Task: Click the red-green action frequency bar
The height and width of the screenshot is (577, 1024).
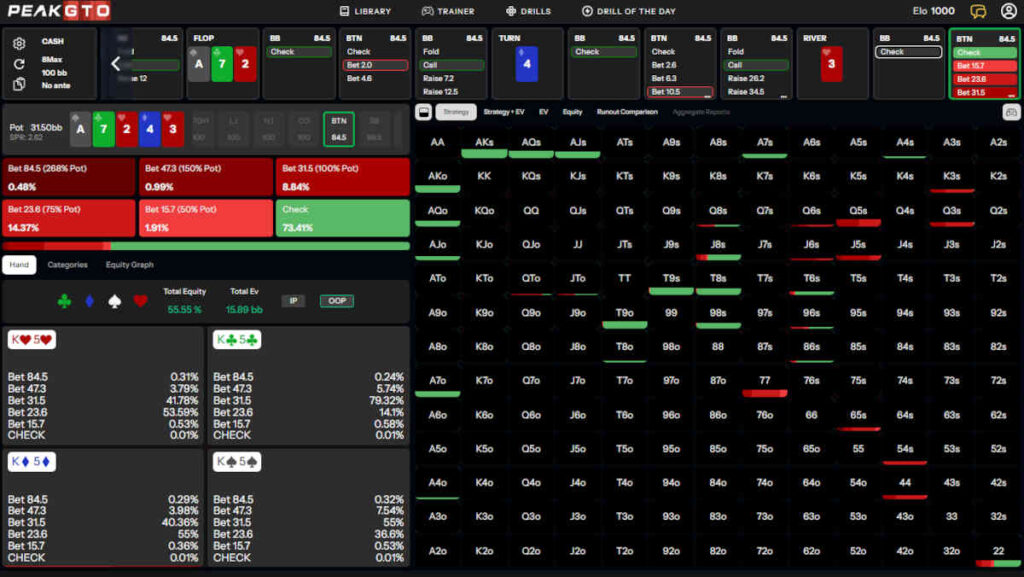Action: pyautogui.click(x=206, y=246)
